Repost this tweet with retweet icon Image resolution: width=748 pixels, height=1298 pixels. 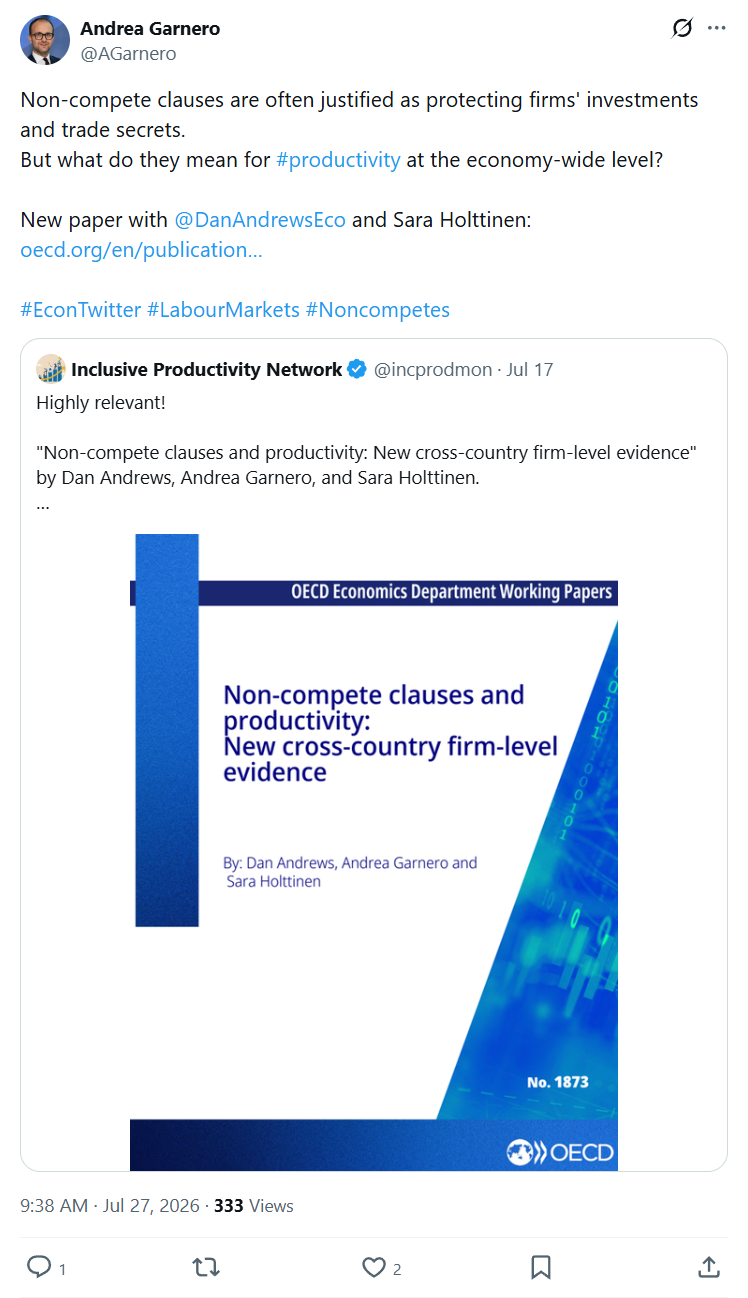point(206,1267)
